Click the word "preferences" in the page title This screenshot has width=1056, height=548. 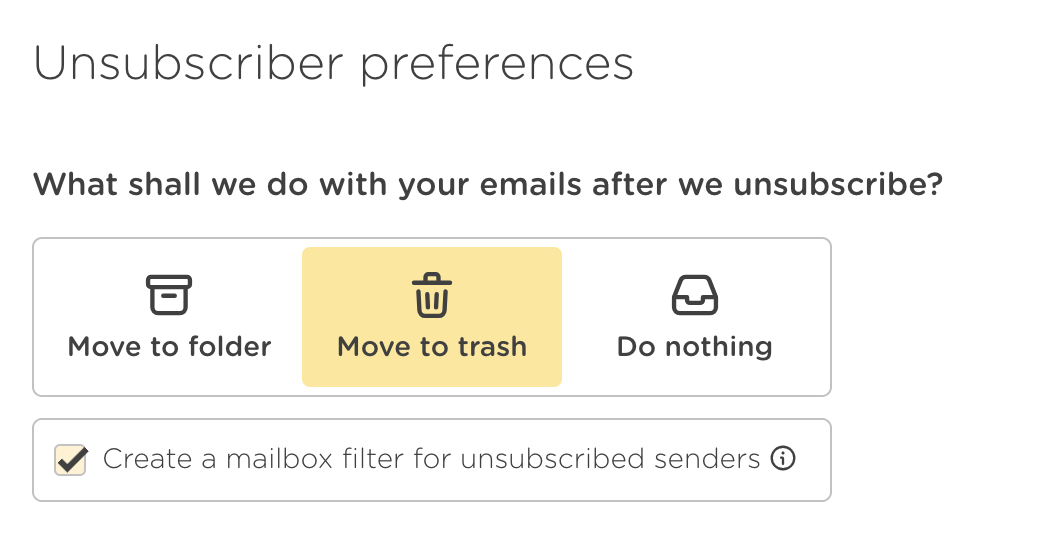click(x=496, y=66)
